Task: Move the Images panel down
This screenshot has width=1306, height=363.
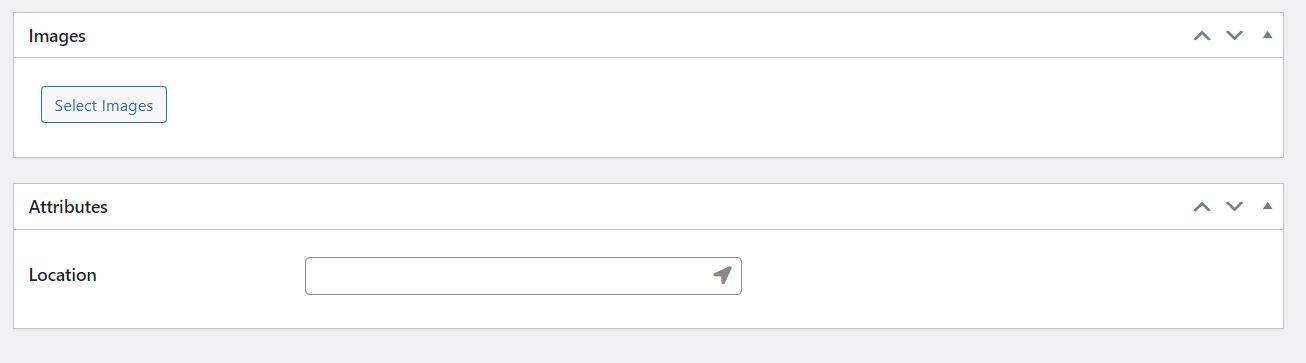Action: 1235,36
